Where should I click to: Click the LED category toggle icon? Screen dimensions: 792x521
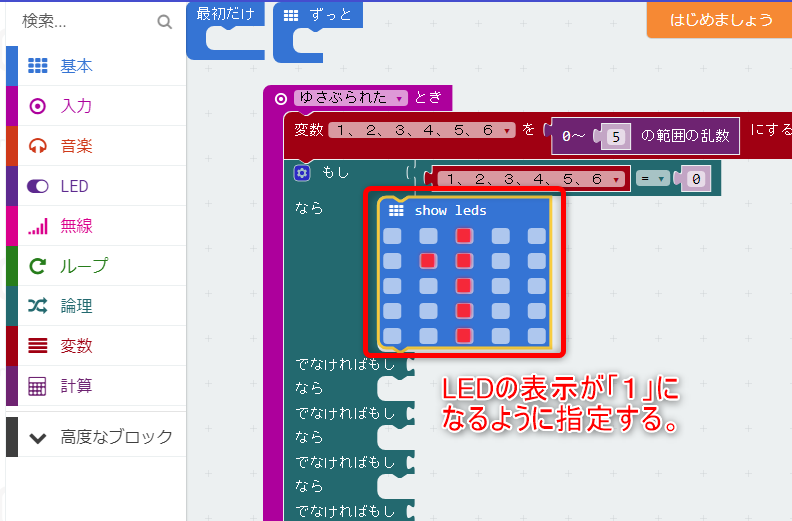[x=38, y=186]
